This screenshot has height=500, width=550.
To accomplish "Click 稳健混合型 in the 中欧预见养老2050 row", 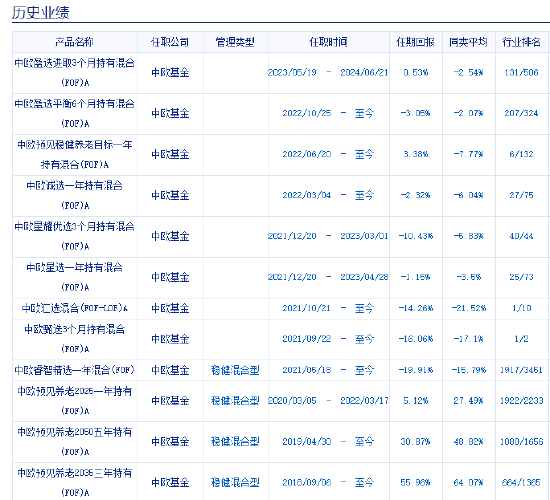I will coord(235,441).
